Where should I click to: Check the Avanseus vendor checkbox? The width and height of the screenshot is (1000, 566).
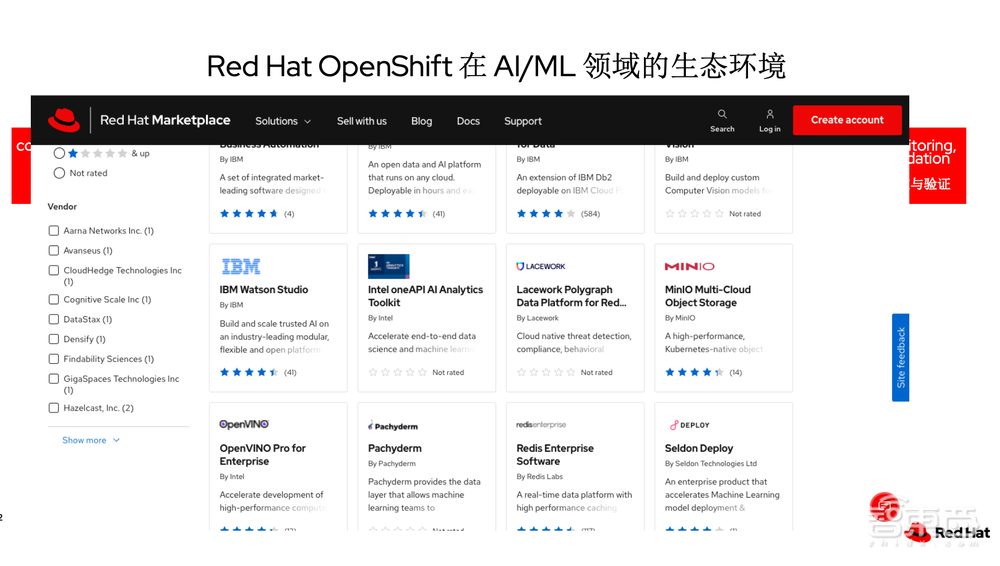pos(54,251)
